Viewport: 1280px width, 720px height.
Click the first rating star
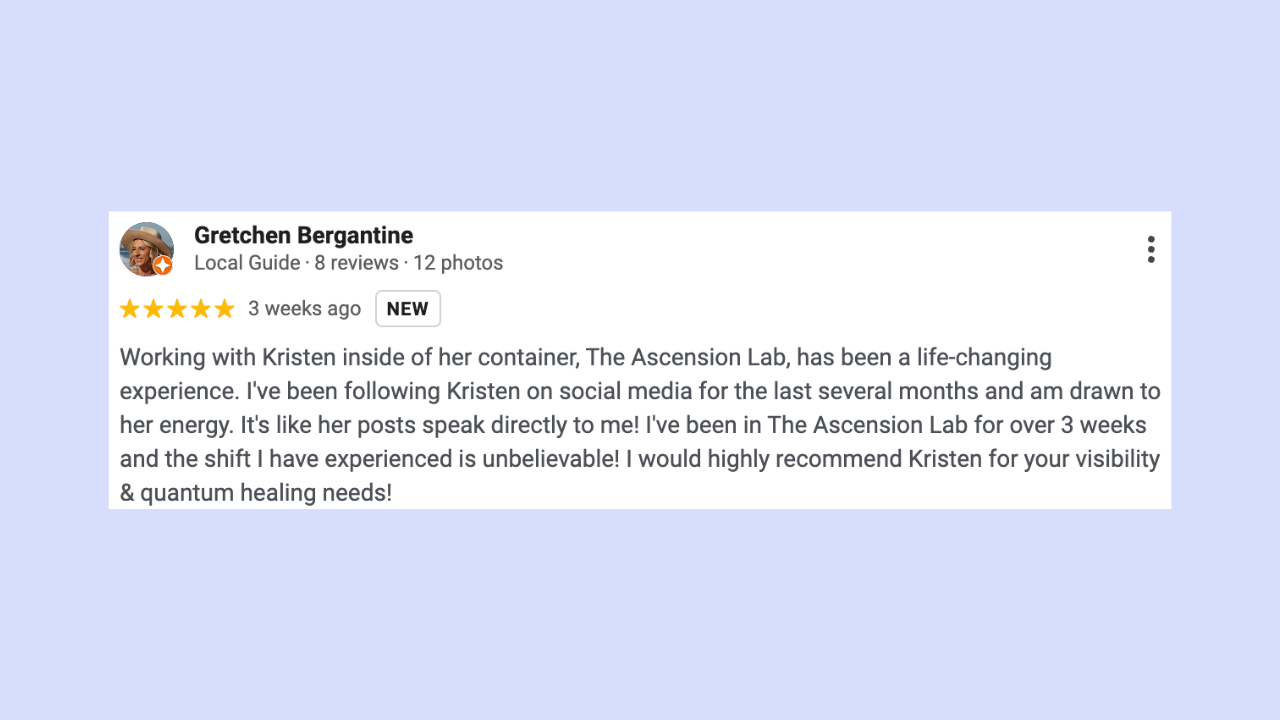[130, 309]
